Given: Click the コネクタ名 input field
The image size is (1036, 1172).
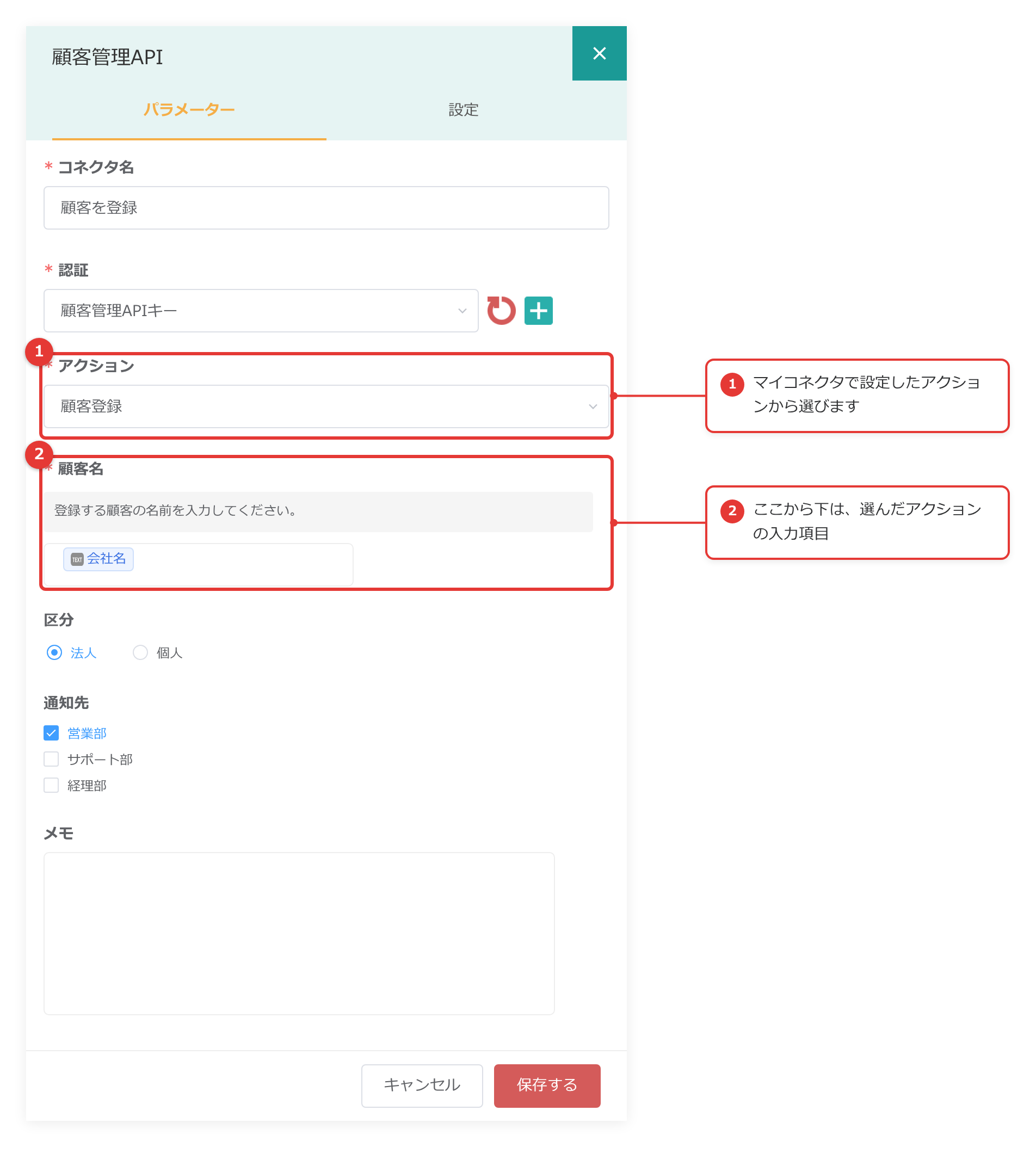Looking at the screenshot, I should 326,207.
